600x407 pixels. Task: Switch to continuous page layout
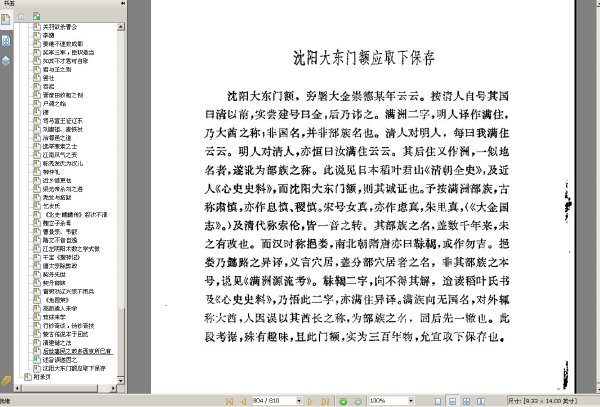[452, 401]
